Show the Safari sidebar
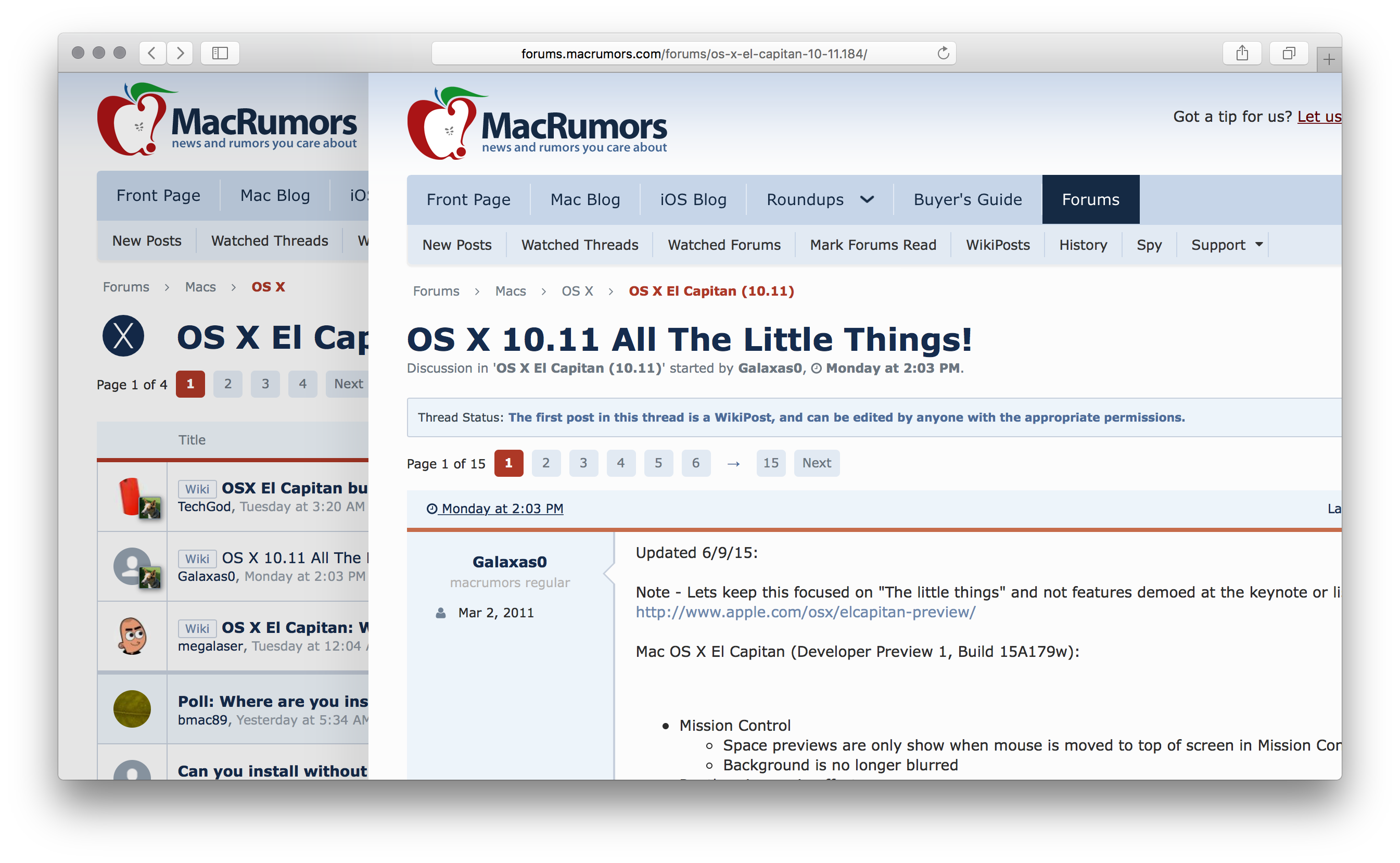1400x863 pixels. [x=220, y=53]
